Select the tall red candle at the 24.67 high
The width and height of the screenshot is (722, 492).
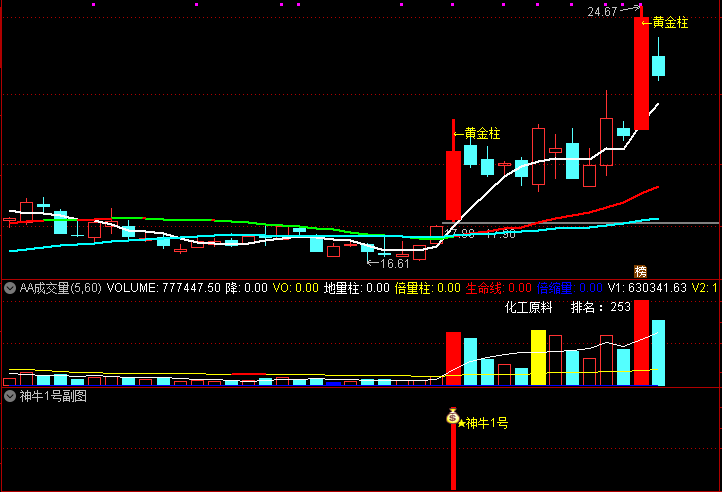click(x=641, y=73)
